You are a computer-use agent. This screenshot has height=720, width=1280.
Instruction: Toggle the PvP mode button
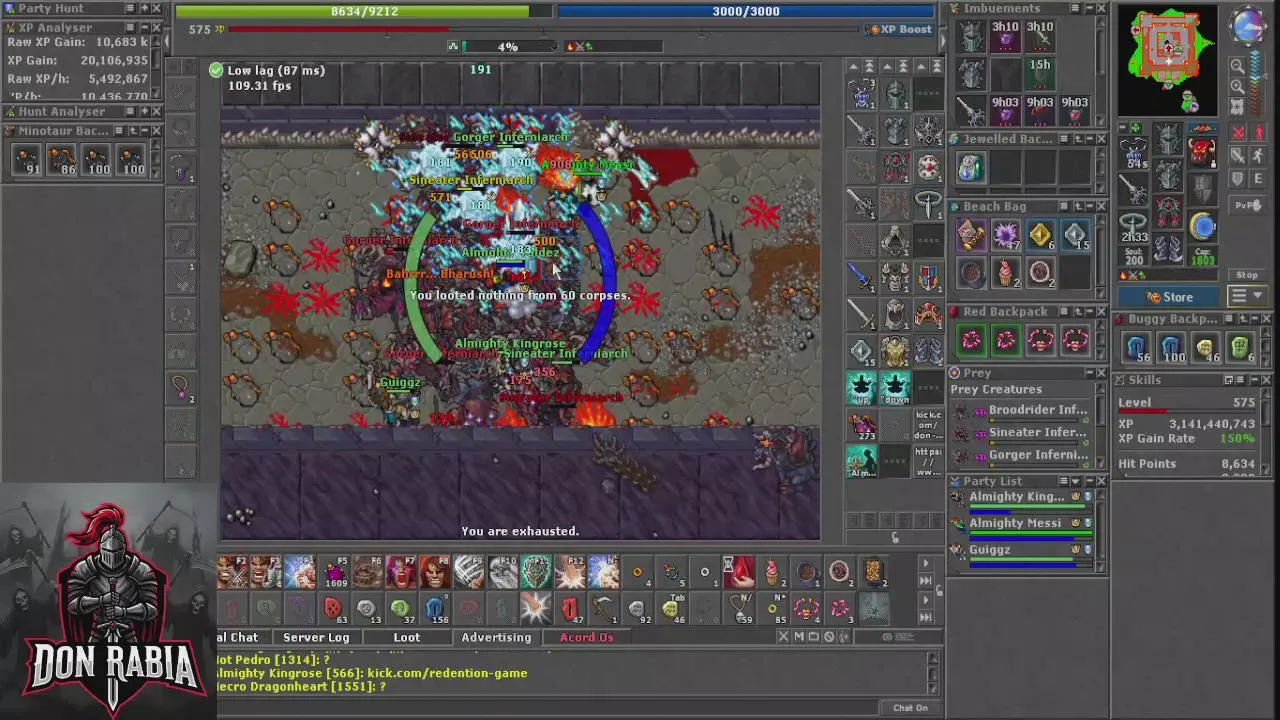point(1247,205)
